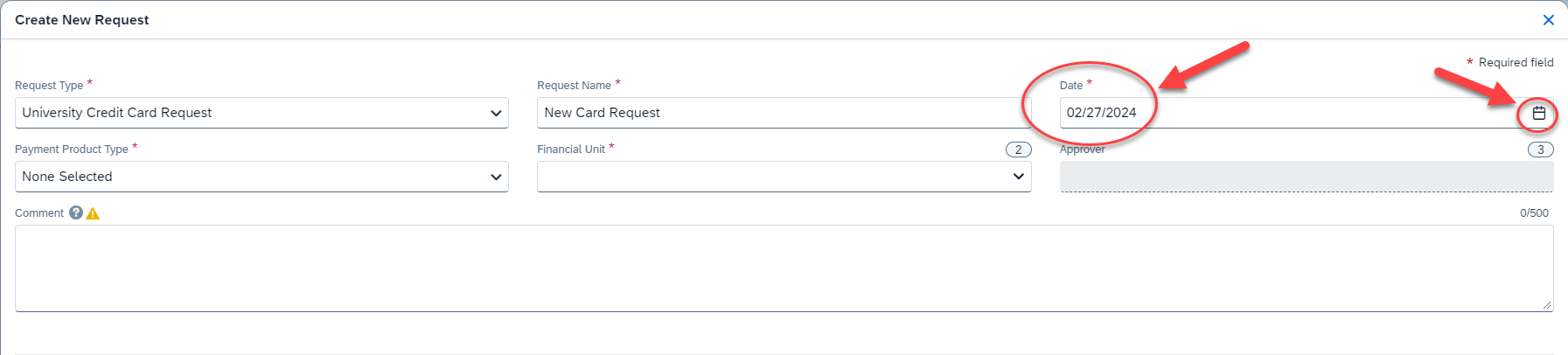Screen dimensions: 1568x355
Task: Open the Date calendar picker icon
Action: pos(1539,113)
